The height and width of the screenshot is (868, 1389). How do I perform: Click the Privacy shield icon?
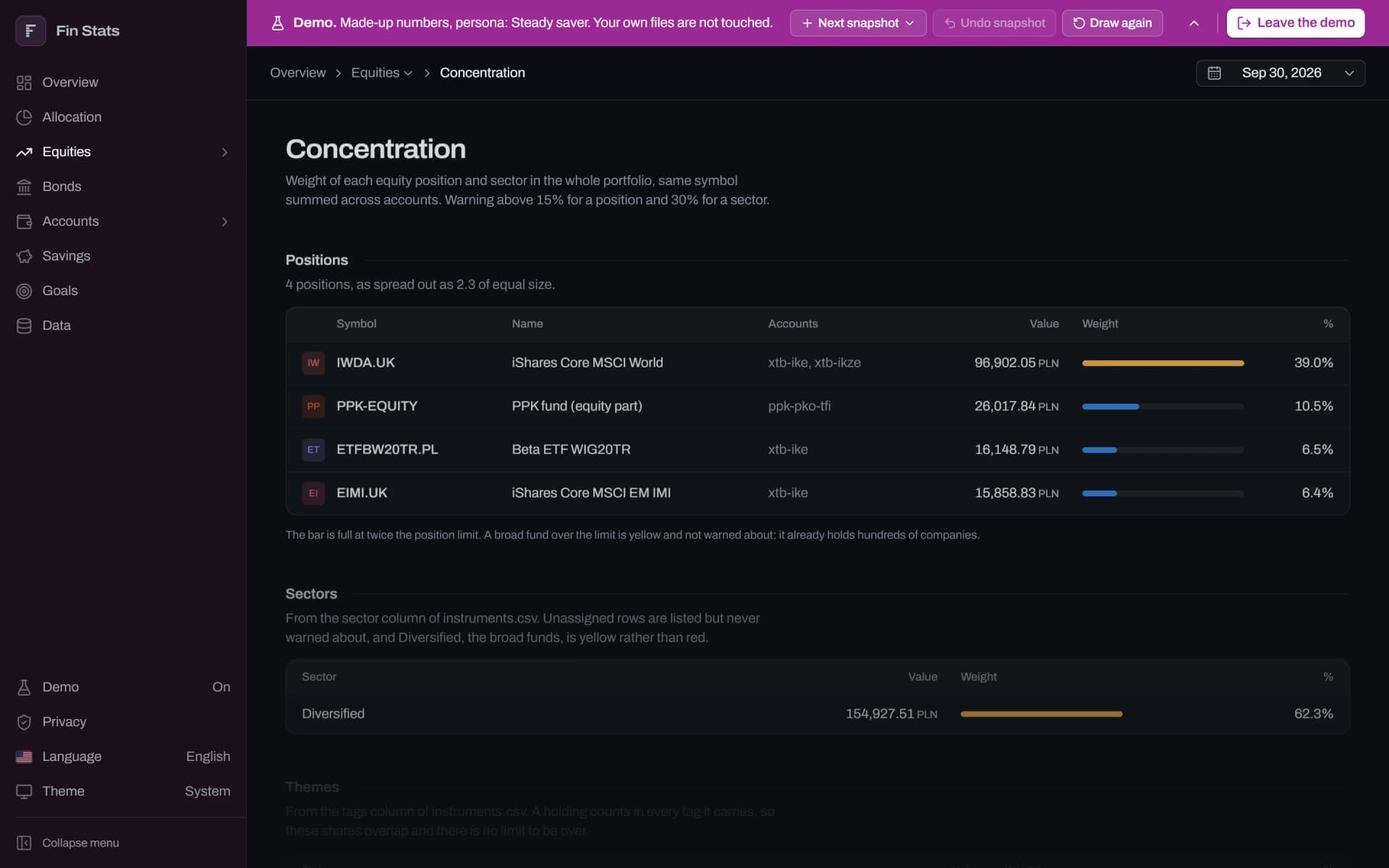[x=24, y=722]
